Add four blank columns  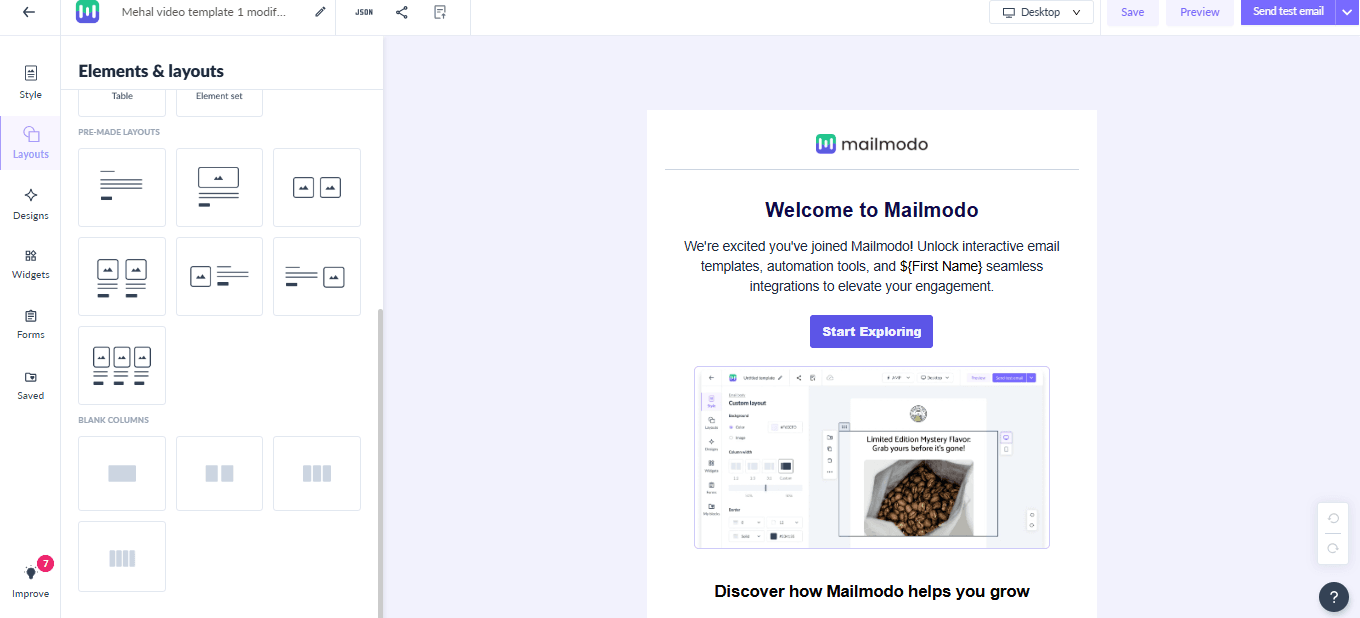(122, 556)
